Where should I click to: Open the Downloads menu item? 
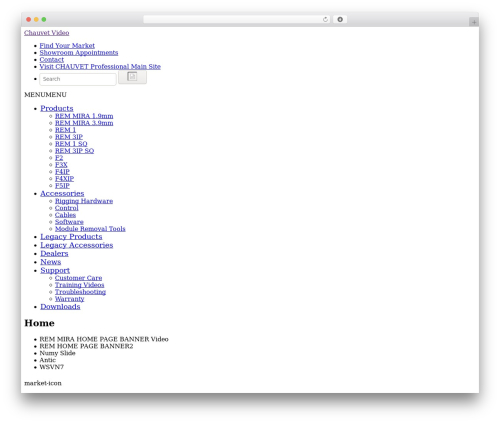click(60, 307)
